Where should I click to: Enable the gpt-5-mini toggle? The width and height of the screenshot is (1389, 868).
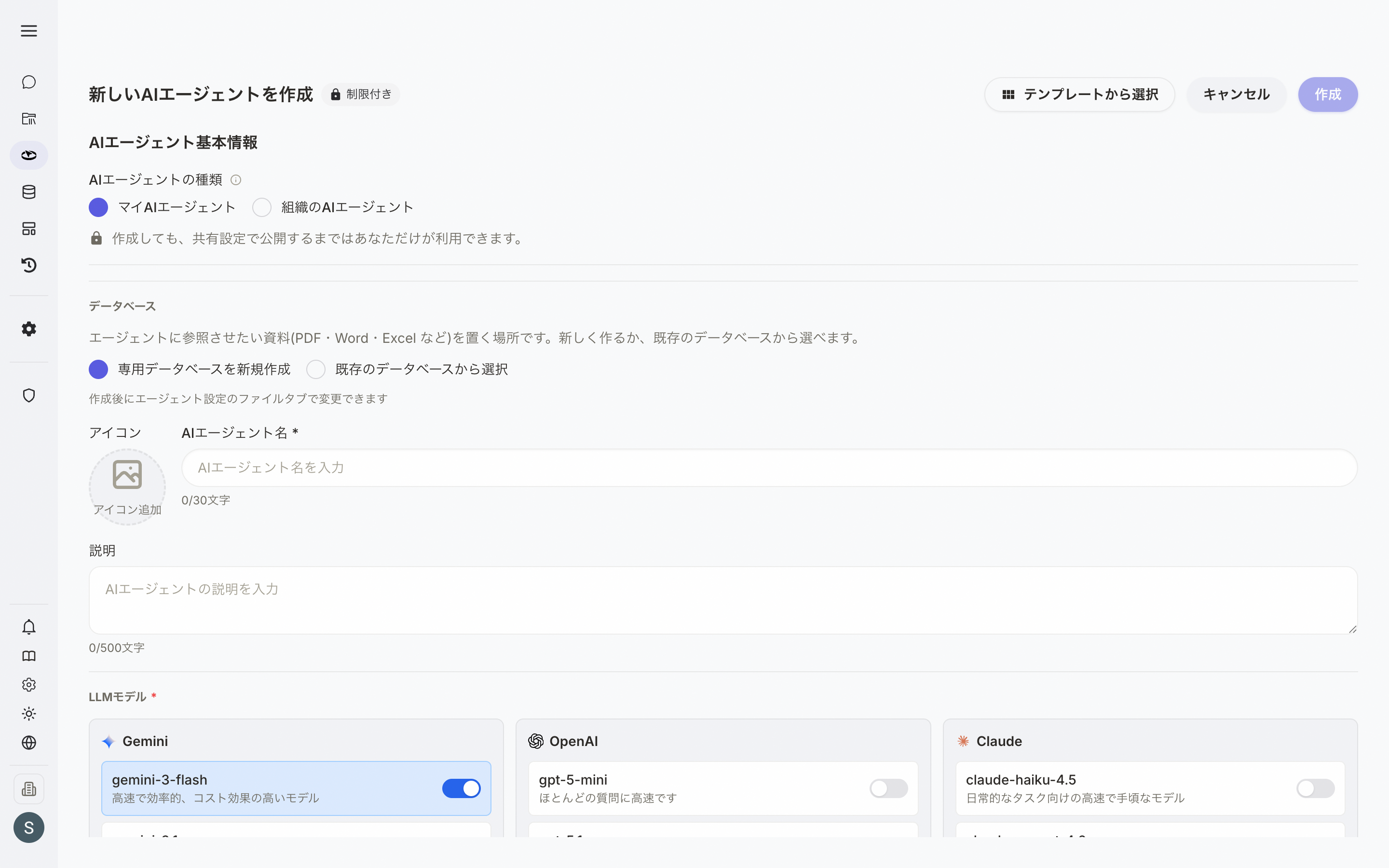pos(888,788)
